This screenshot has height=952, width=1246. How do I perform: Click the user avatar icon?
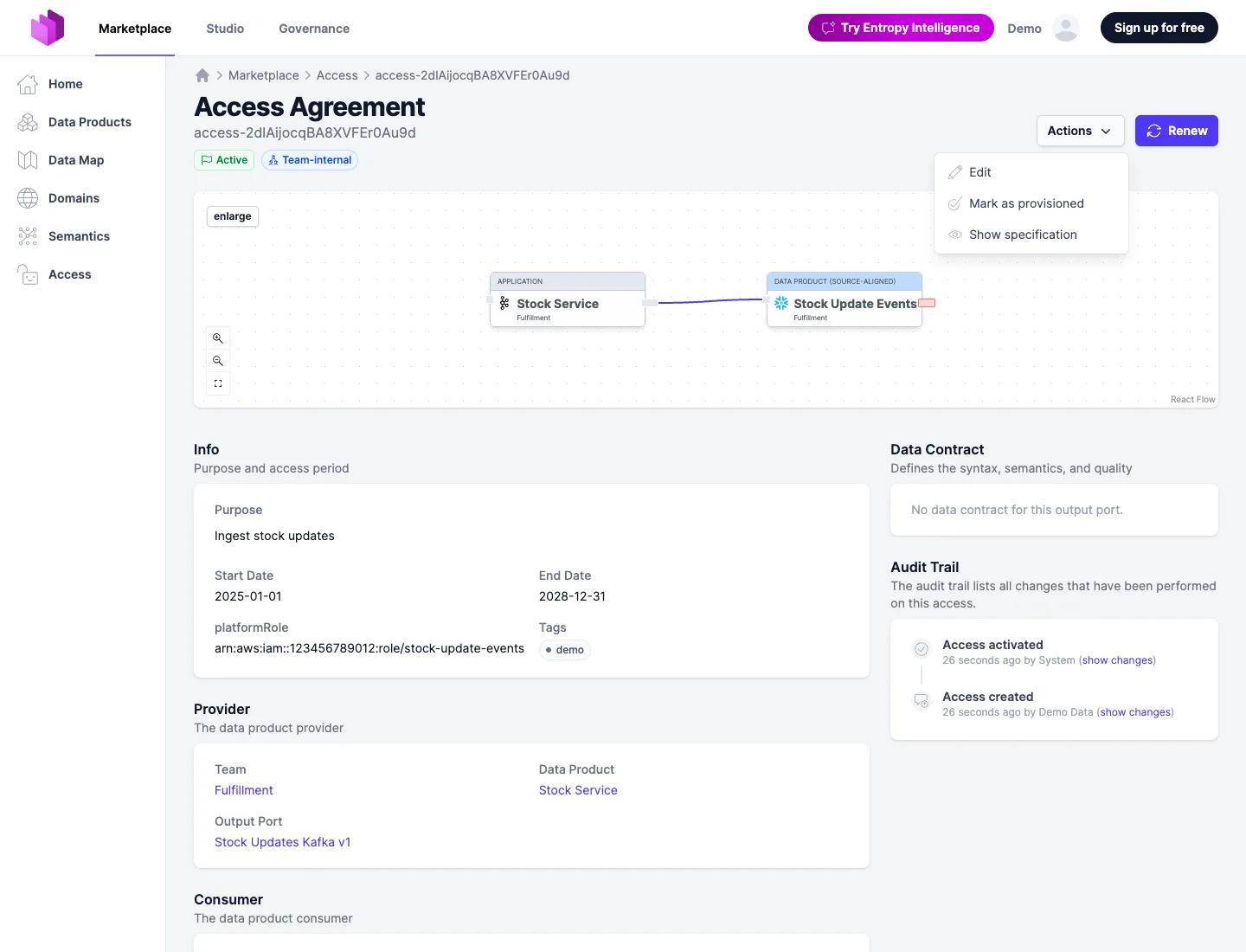(x=1066, y=28)
